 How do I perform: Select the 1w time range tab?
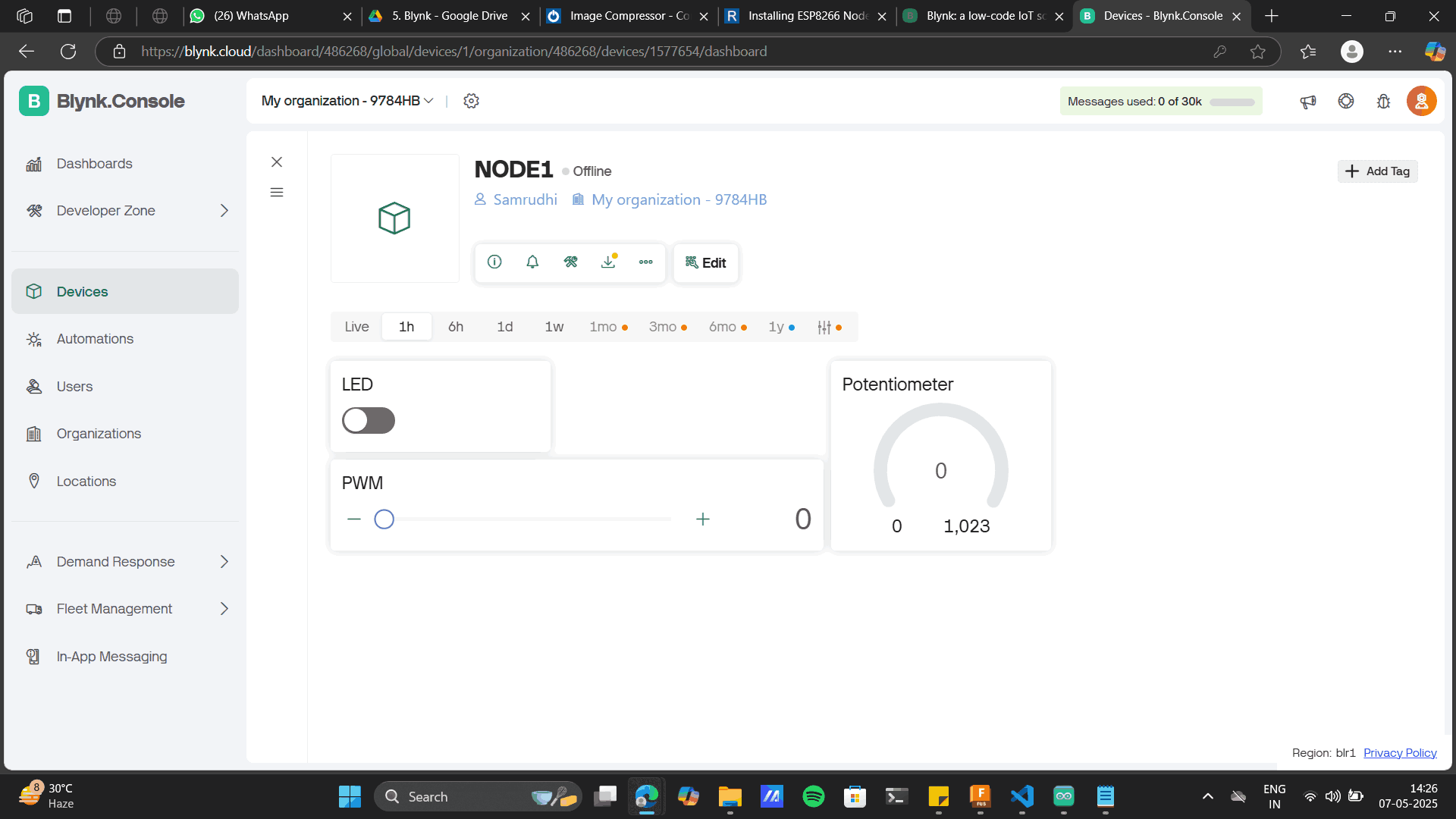(554, 327)
